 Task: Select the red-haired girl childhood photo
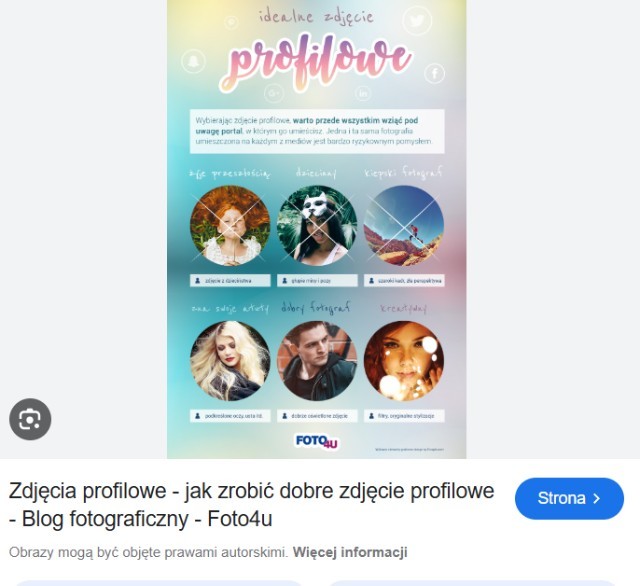230,225
